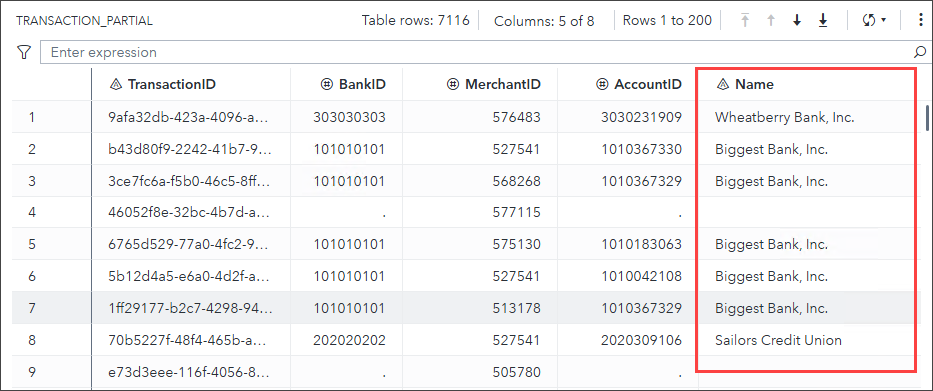Jump to last rows arrow icon
Viewport: 933px width, 391px height.
click(x=824, y=20)
